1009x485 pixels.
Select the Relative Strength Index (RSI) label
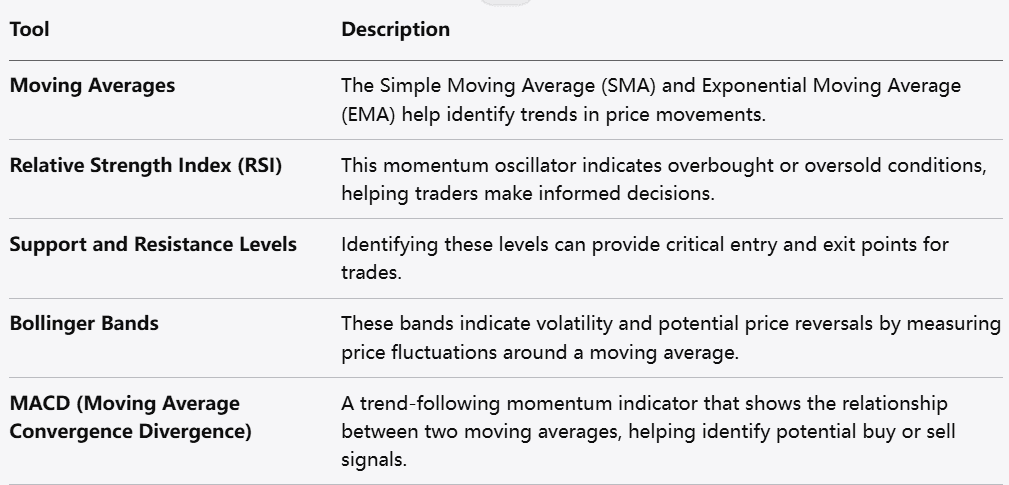pyautogui.click(x=146, y=165)
